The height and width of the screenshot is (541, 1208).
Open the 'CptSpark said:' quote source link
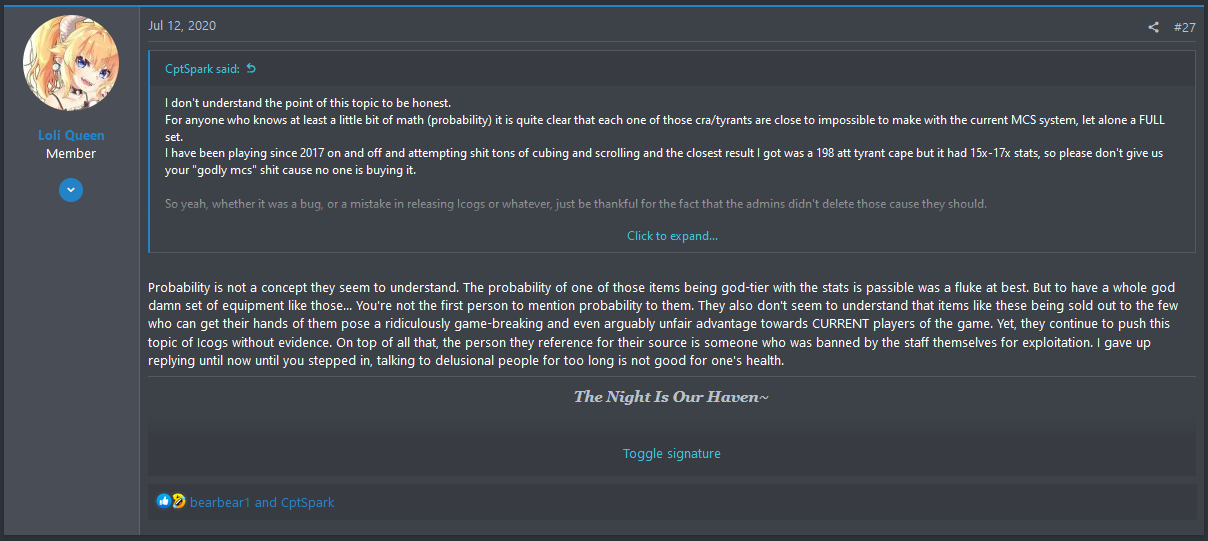203,69
